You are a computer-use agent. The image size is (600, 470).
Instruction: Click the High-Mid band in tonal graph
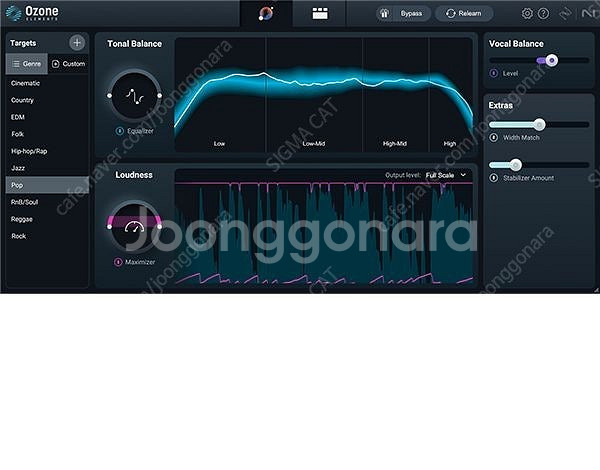point(395,95)
